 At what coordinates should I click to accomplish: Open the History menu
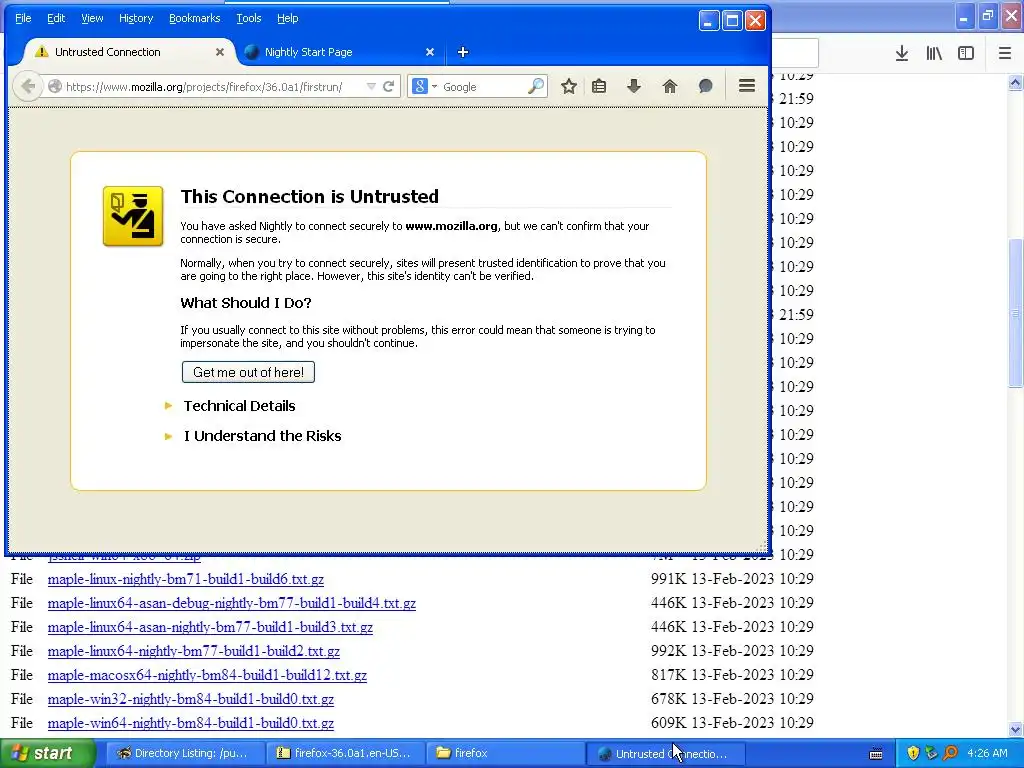pos(136,18)
